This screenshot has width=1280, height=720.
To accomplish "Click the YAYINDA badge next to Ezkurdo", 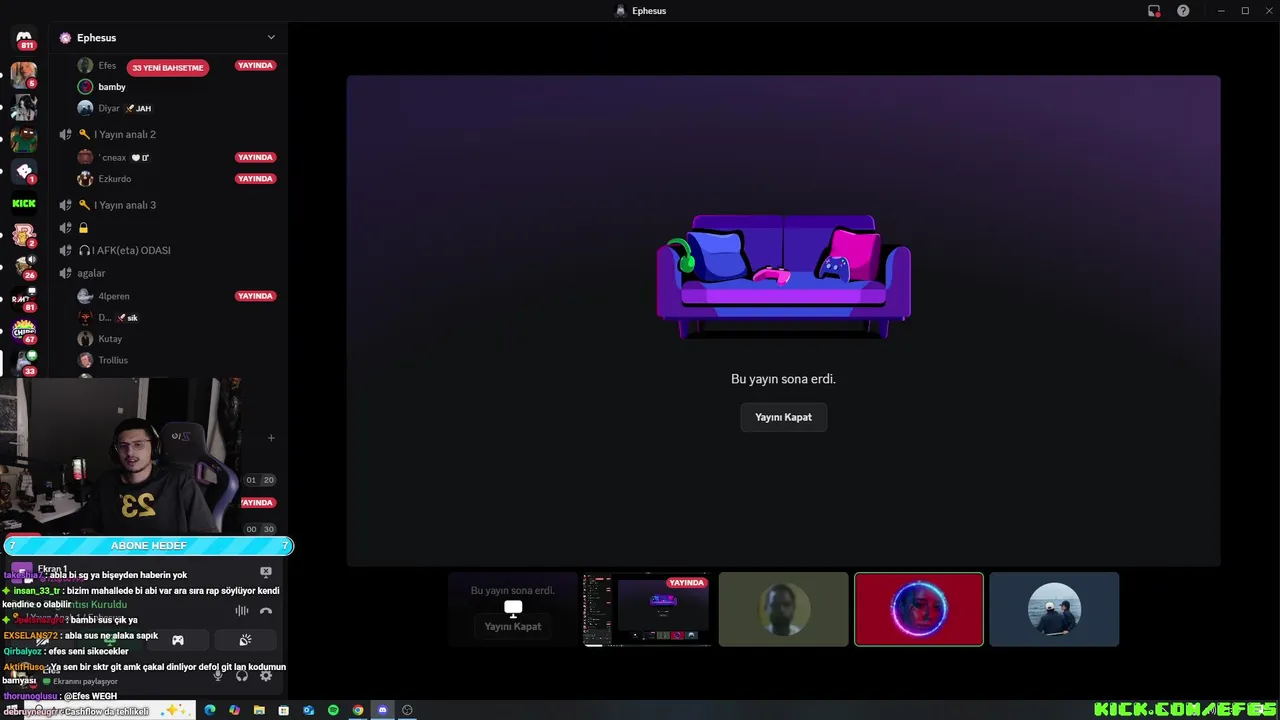I will tap(255, 179).
